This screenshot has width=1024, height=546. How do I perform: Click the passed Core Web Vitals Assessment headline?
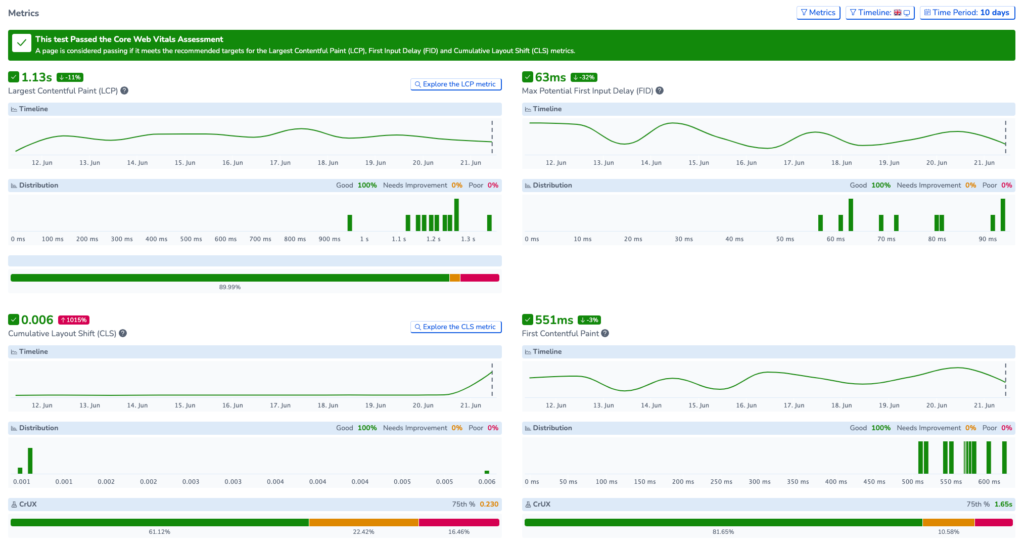click(x=129, y=39)
